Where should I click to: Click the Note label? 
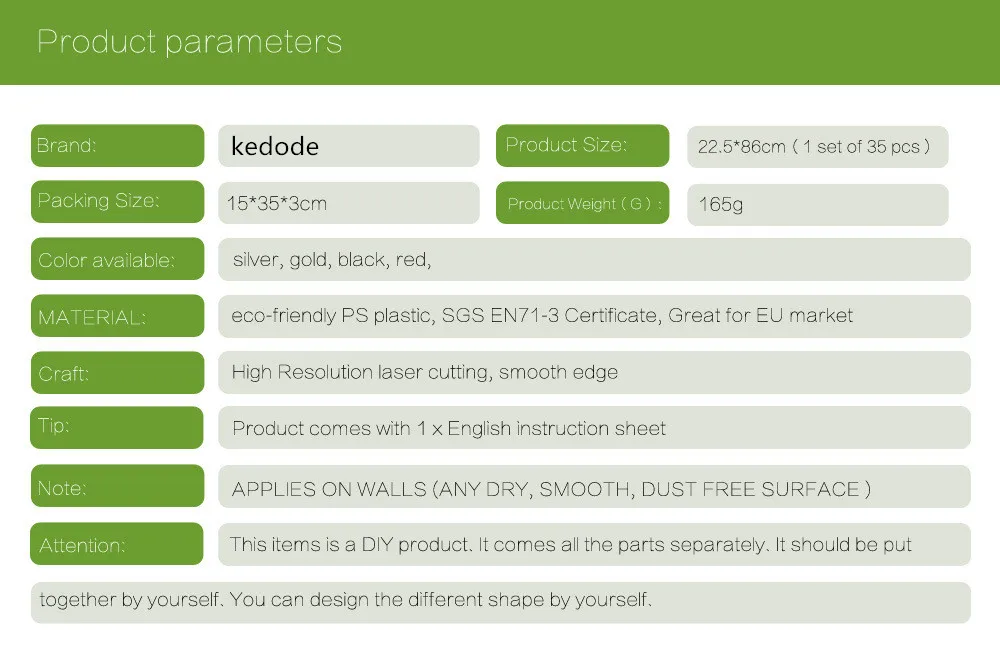click(117, 486)
